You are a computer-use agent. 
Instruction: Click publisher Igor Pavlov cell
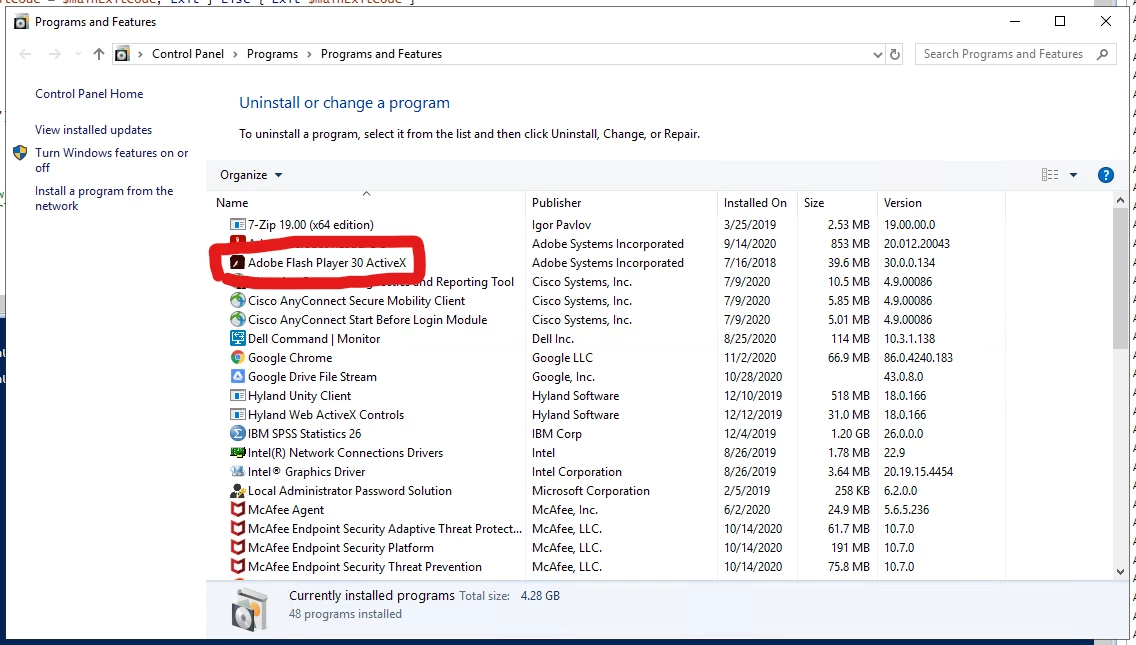(x=561, y=225)
